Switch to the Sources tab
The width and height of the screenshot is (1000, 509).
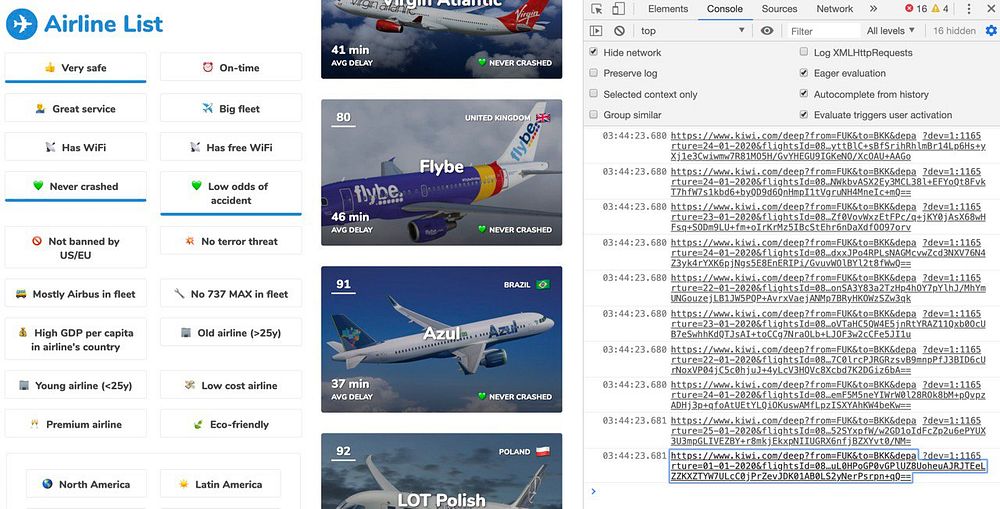tap(779, 9)
